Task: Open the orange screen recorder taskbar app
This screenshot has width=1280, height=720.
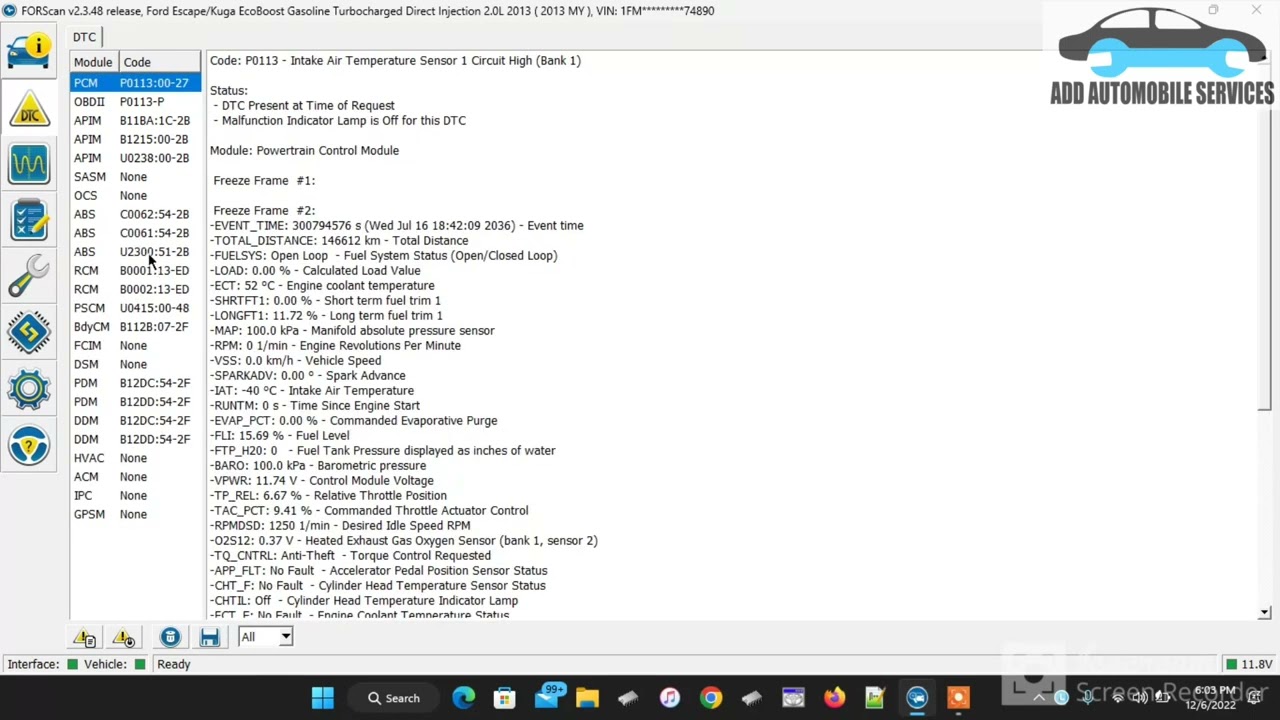Action: (957, 698)
